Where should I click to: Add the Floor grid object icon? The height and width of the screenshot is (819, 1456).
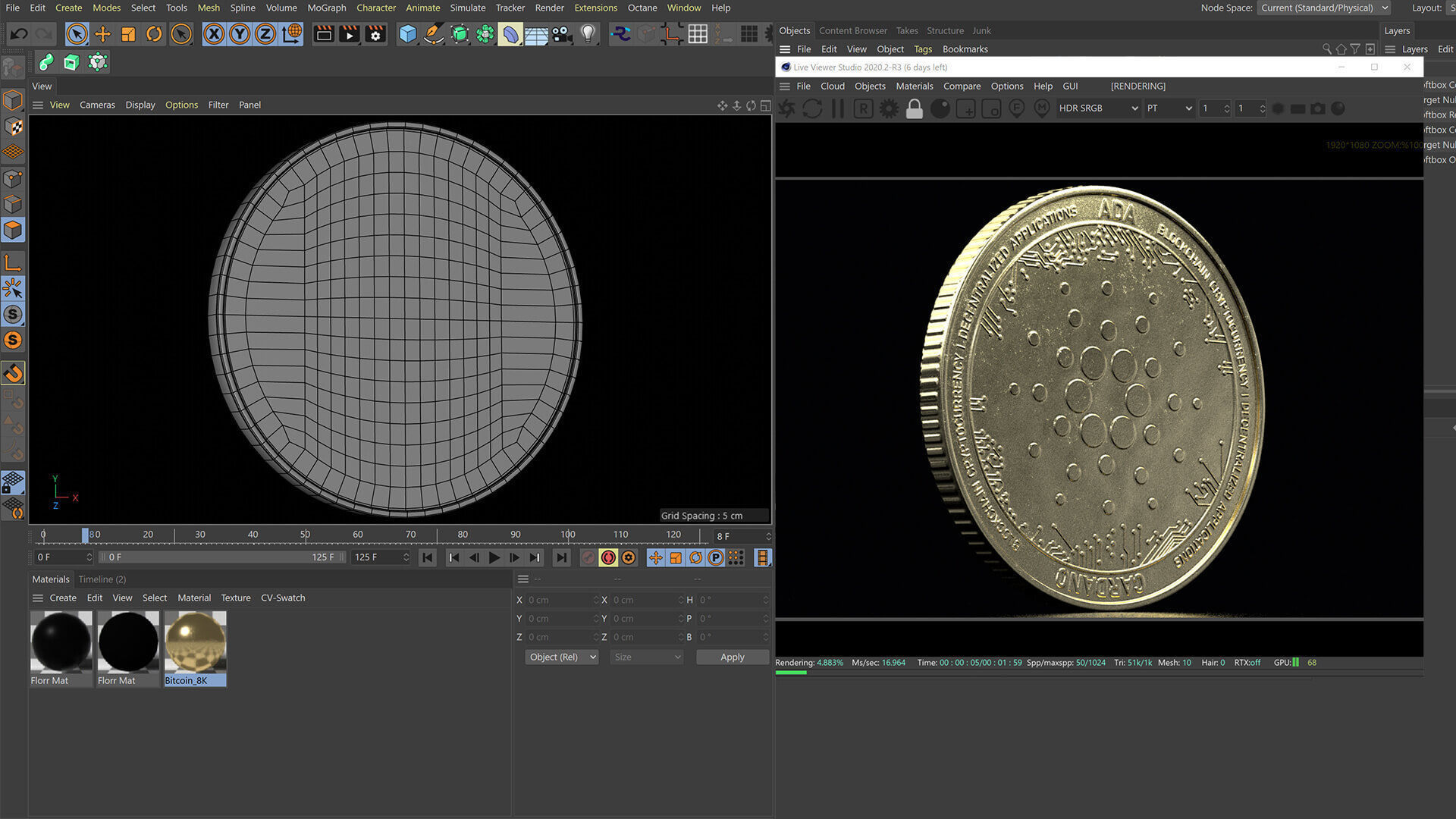(x=536, y=34)
